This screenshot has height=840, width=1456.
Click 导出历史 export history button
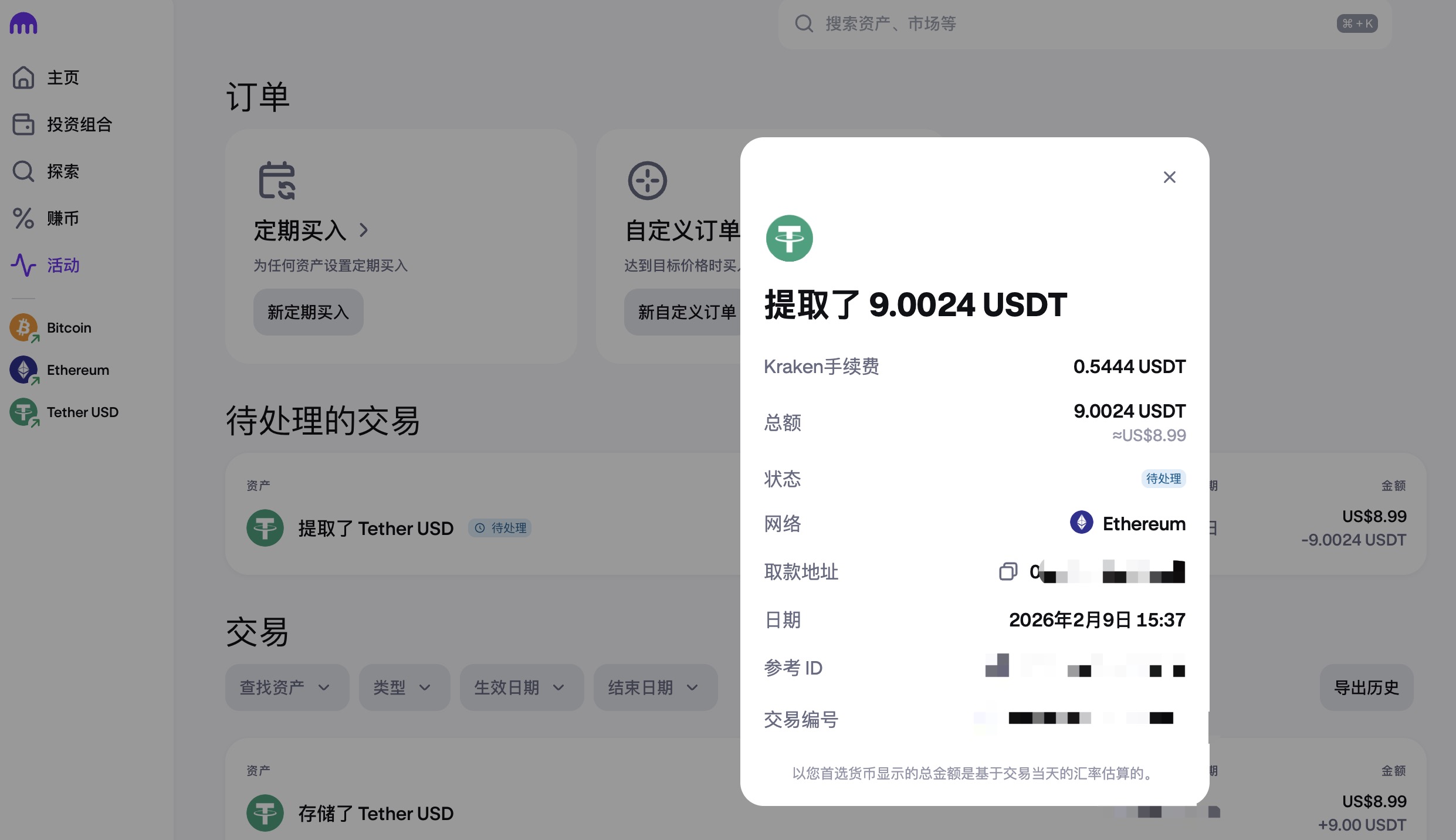click(x=1366, y=687)
